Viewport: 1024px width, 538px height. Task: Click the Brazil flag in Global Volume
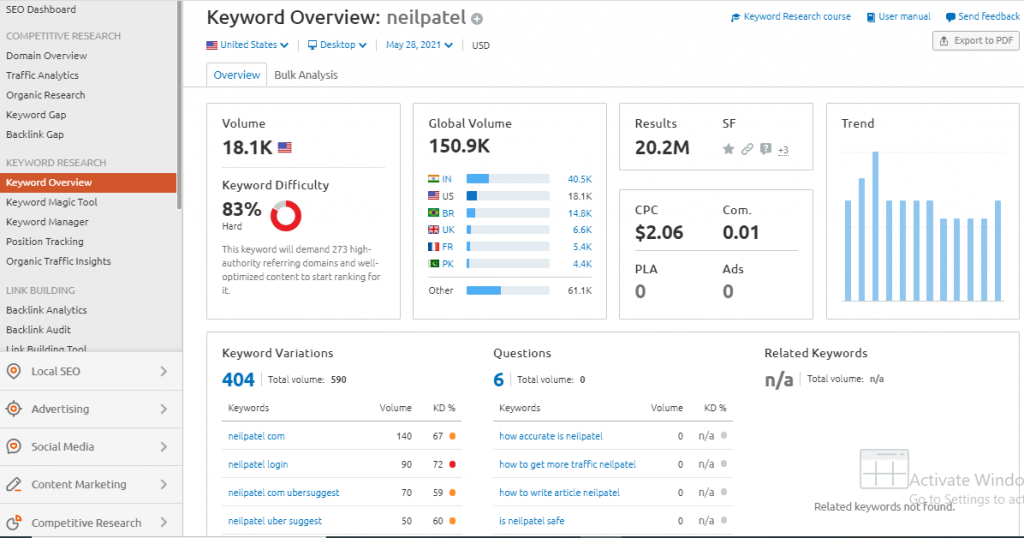pyautogui.click(x=434, y=213)
